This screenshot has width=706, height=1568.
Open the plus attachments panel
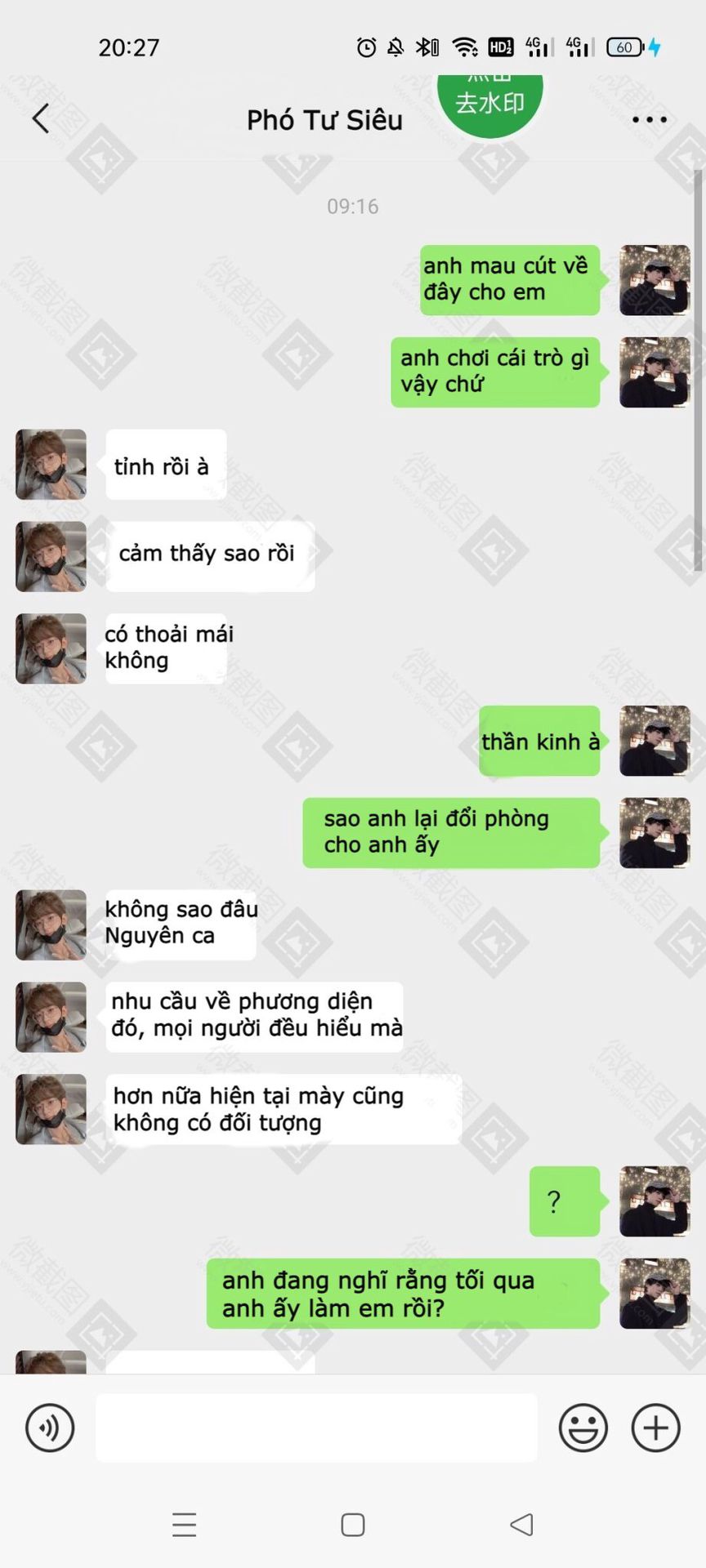pos(656,1428)
